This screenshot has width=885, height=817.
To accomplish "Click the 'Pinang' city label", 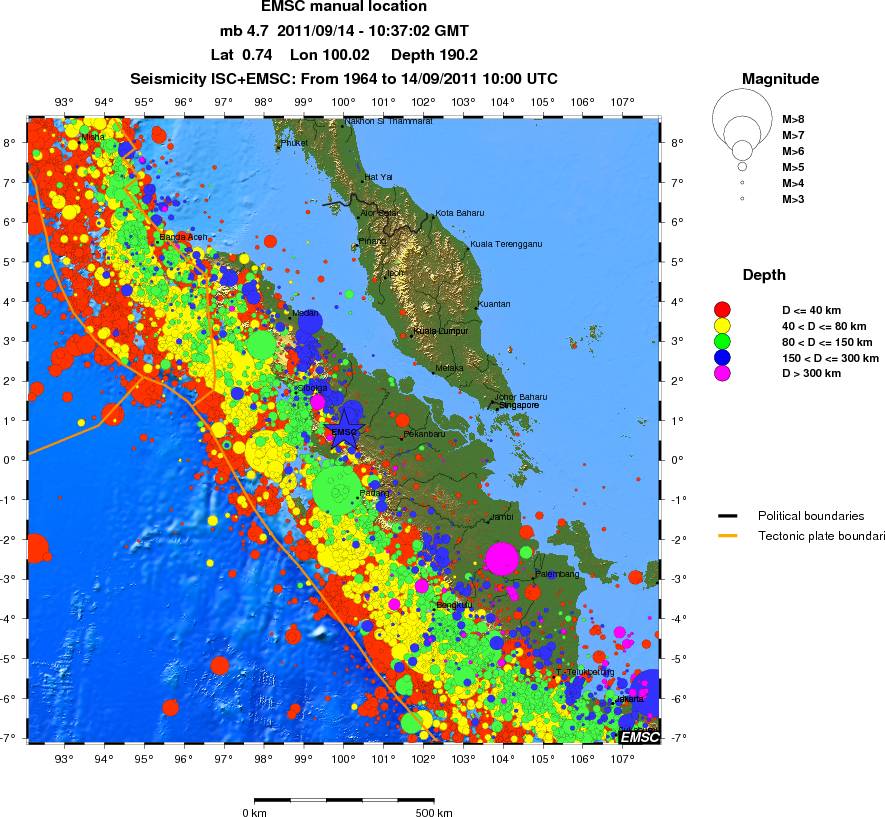I will (372, 241).
